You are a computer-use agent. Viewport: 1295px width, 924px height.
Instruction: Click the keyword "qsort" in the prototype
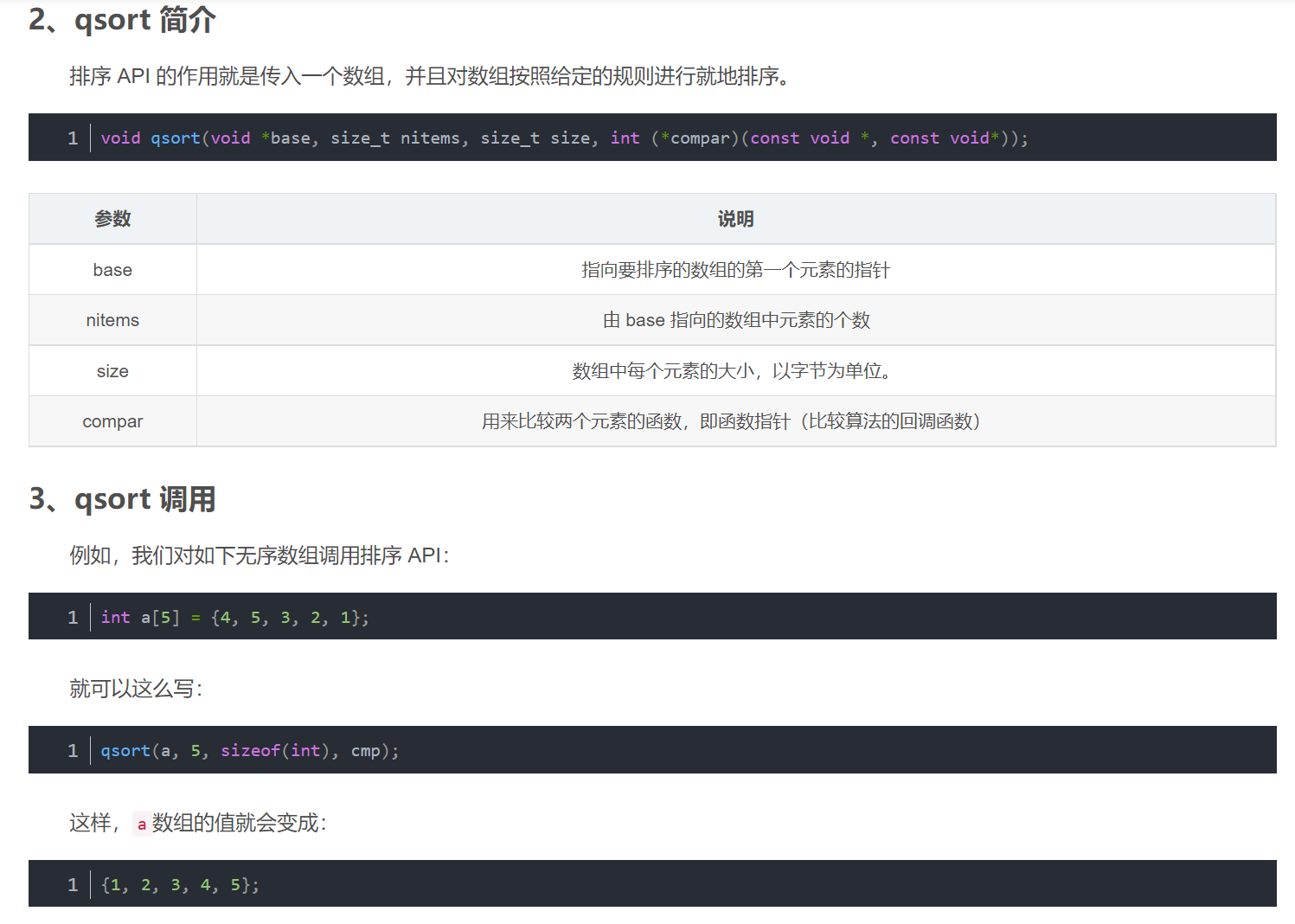[x=175, y=138]
